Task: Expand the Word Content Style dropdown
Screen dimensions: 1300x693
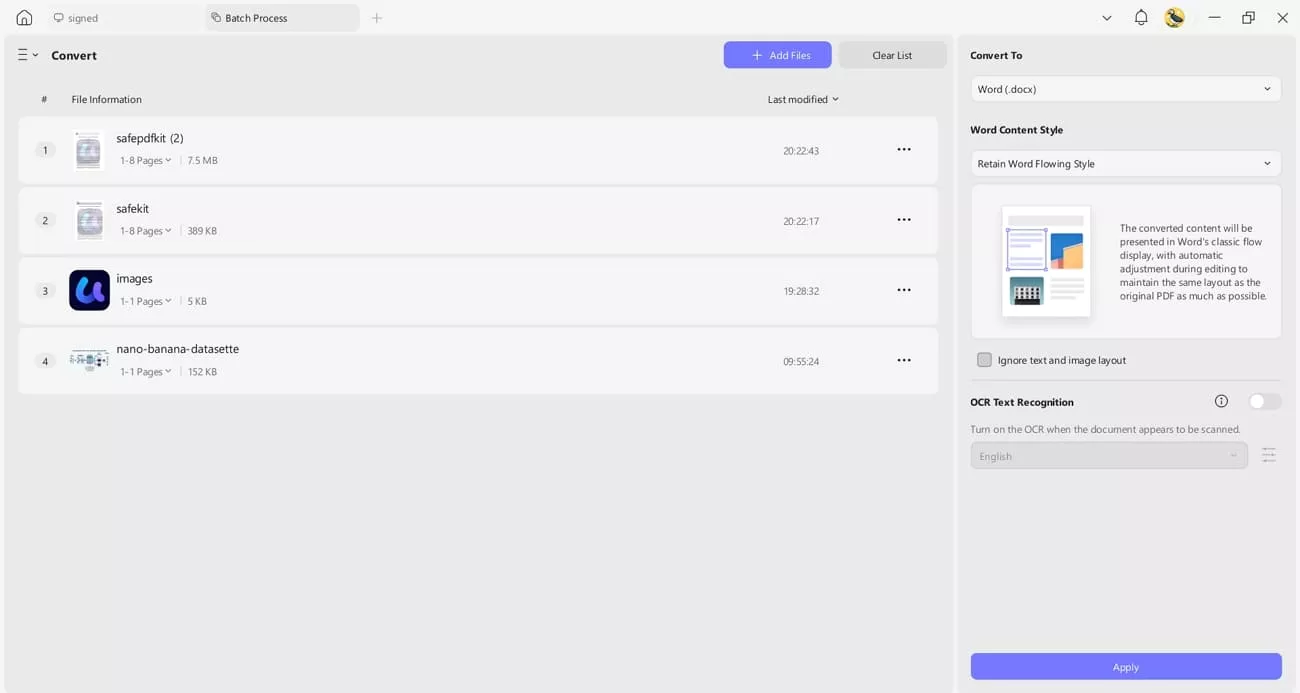Action: [x=1125, y=164]
